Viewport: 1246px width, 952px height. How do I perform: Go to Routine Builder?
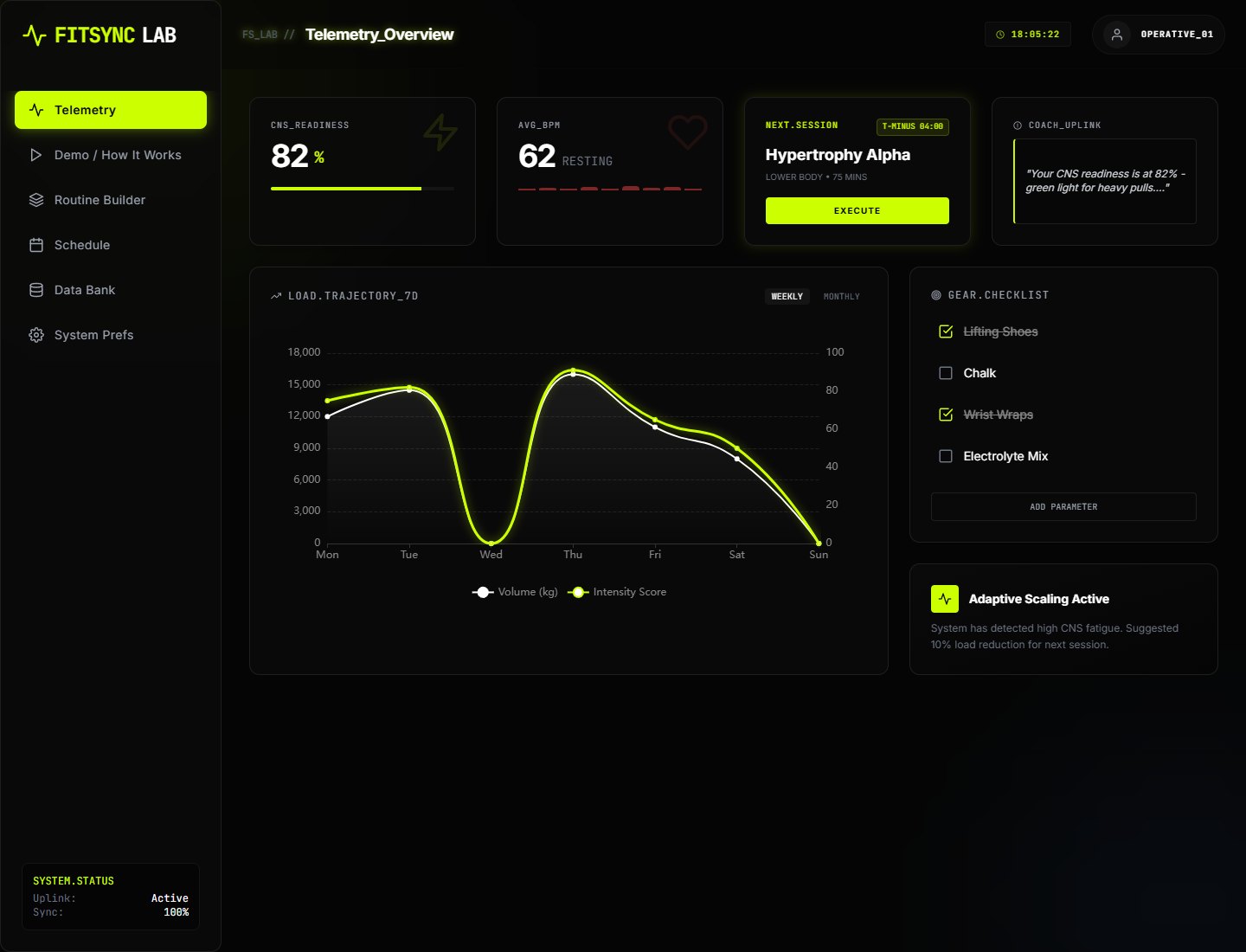pos(111,200)
